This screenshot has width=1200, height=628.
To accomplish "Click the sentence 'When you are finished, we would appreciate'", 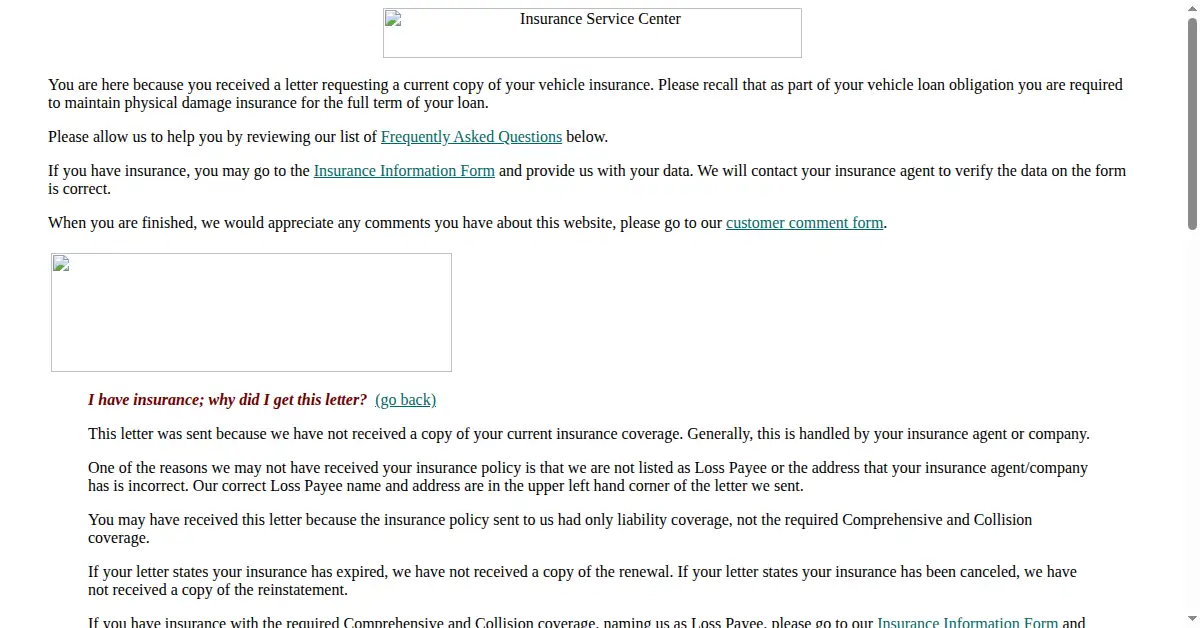I will pos(467,223).
